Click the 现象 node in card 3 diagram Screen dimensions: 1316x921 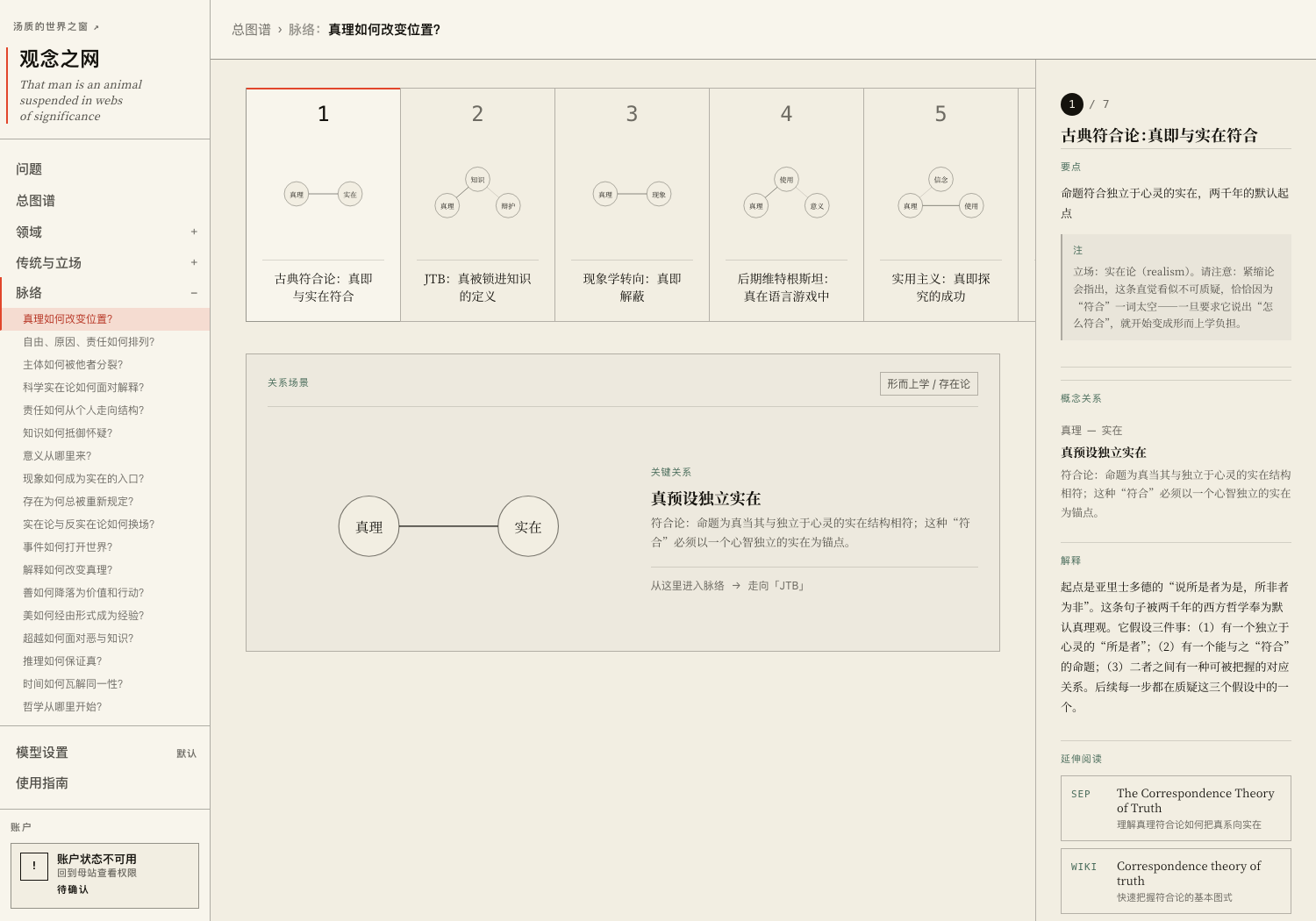pyautogui.click(x=659, y=194)
